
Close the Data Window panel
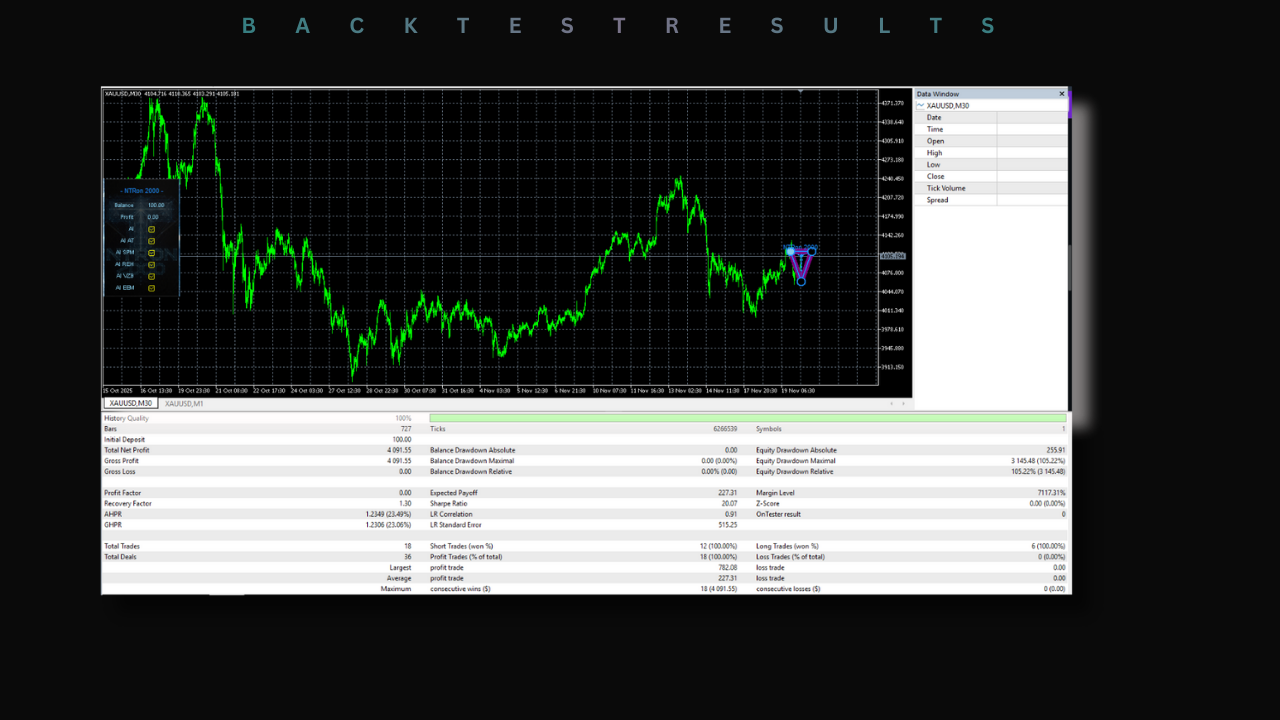[1062, 94]
